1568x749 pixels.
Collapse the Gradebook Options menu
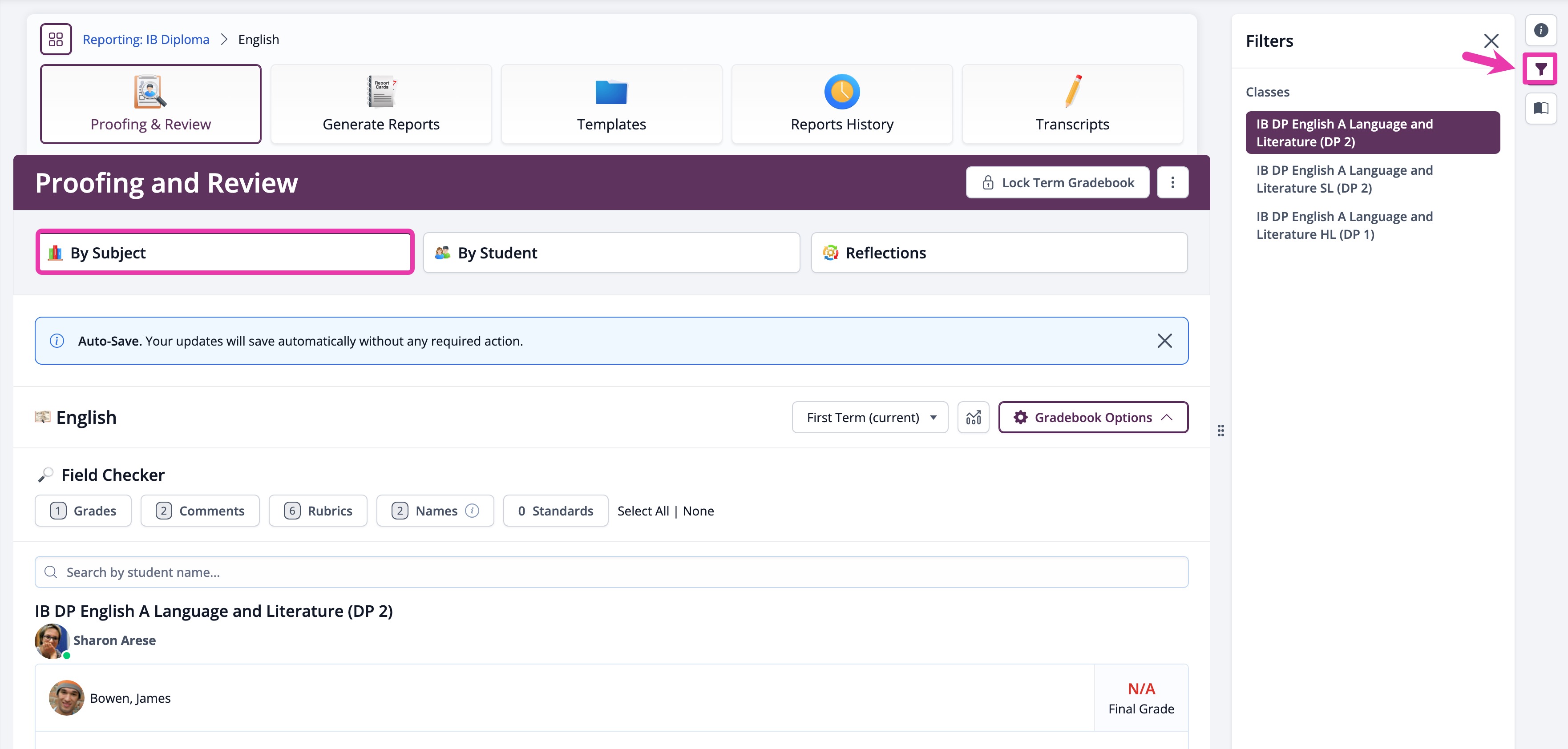(1093, 417)
